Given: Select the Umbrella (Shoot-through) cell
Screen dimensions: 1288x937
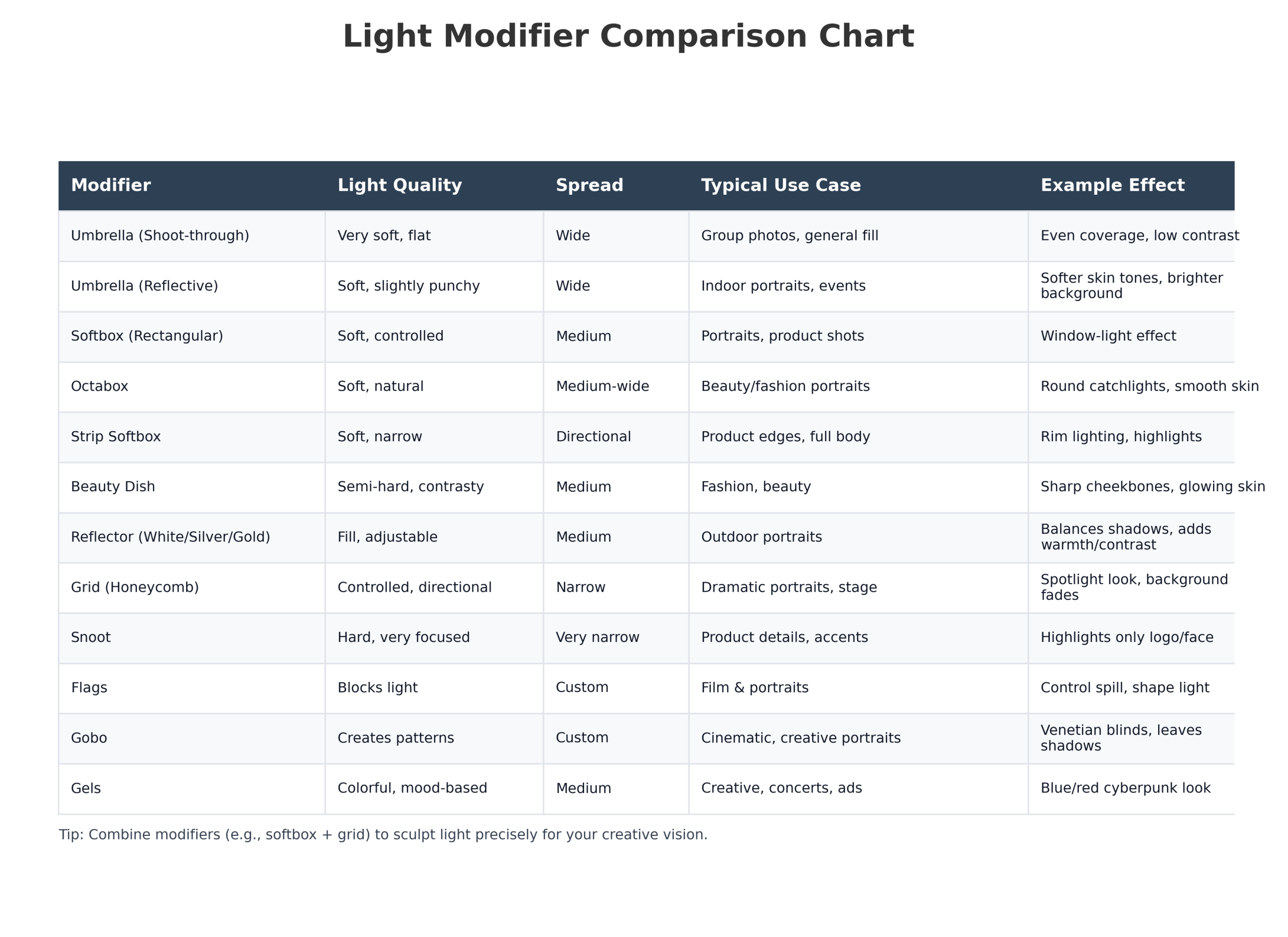Looking at the screenshot, I should click(159, 236).
